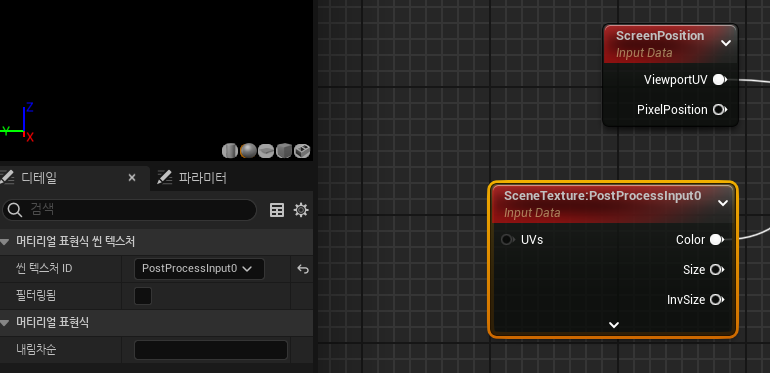770x373 pixels.
Task: Collapse the 머티리얼 표현식 section
Action: [x=4, y=322]
